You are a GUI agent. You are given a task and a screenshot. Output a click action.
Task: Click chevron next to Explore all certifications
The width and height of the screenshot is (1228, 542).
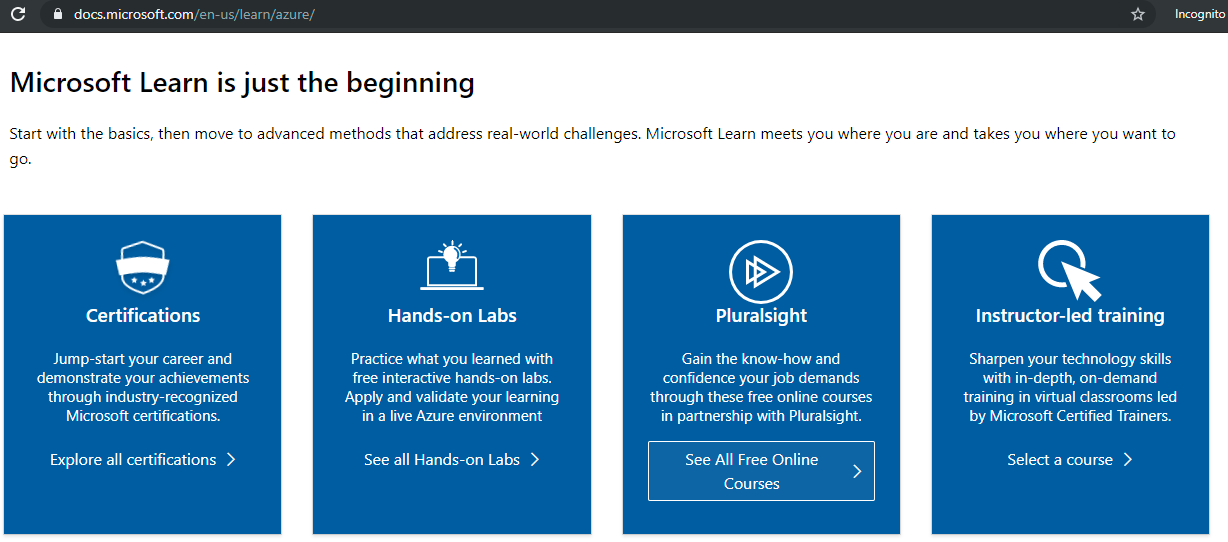tap(230, 460)
